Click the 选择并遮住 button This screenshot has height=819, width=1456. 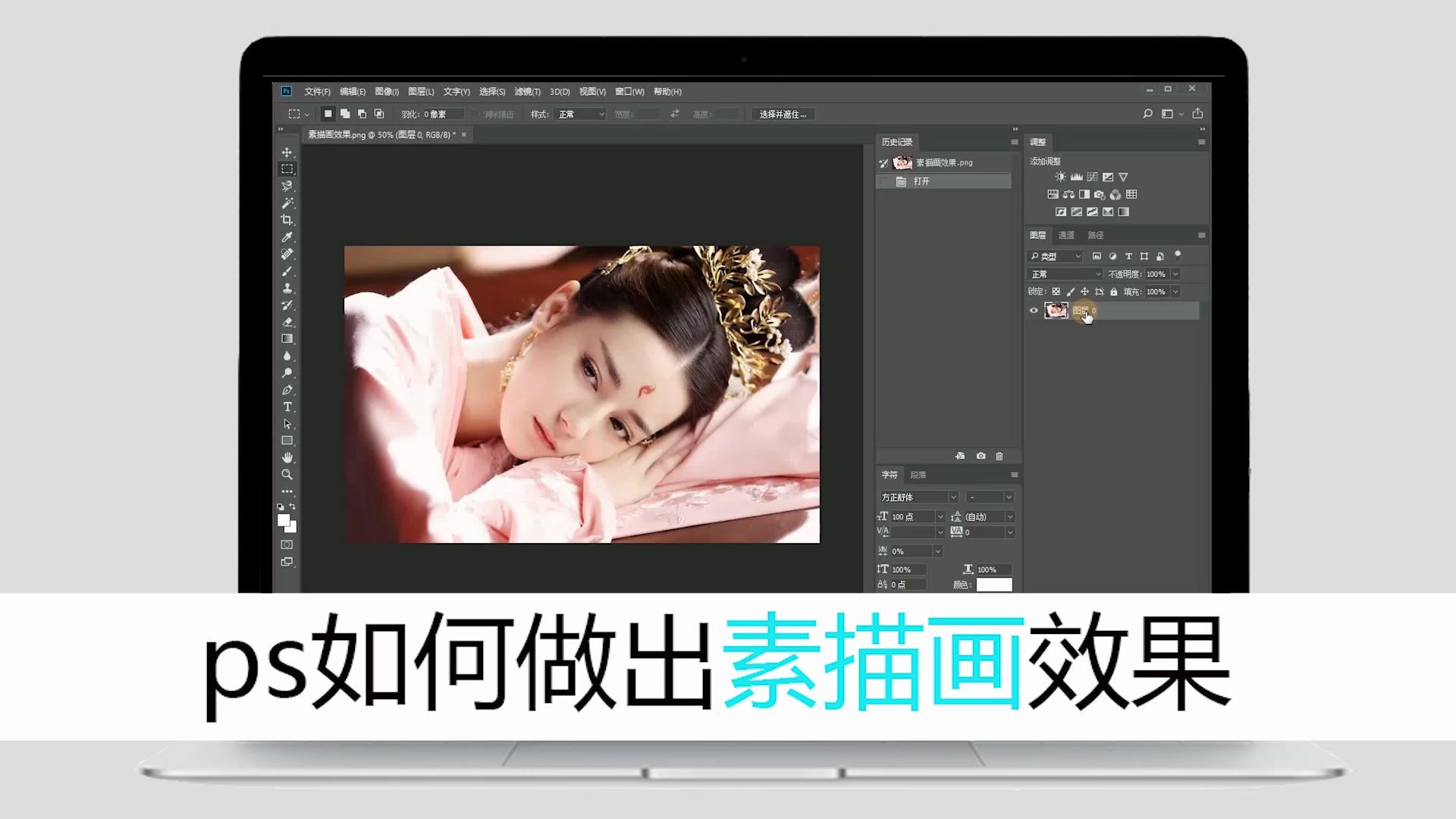click(783, 114)
